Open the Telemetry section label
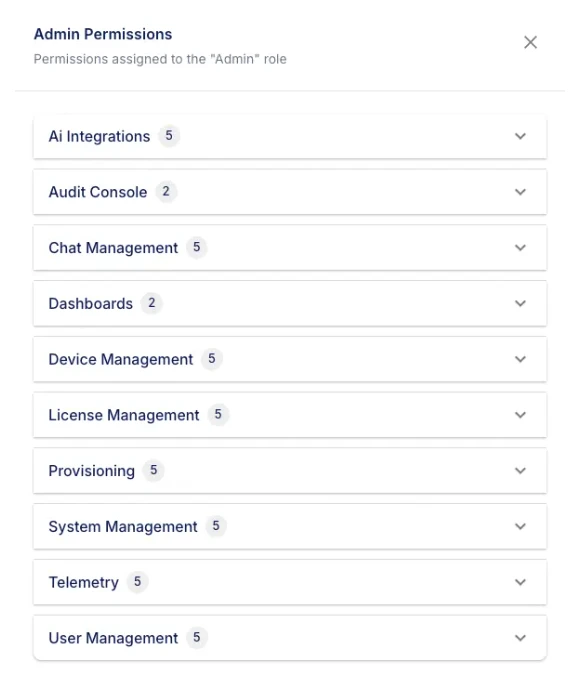The image size is (584, 686). pyautogui.click(x=84, y=583)
